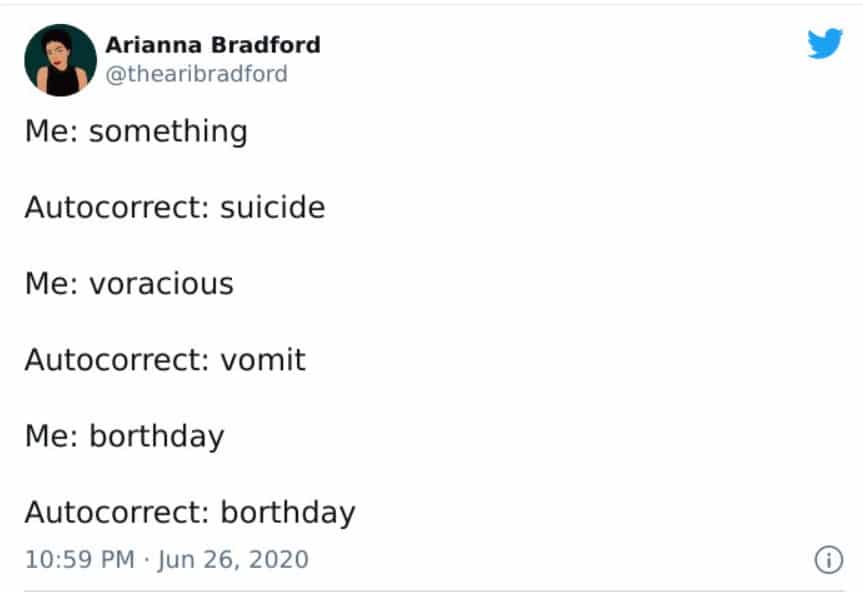Click the word 'something' in the tweet
863x592 pixels.
coord(168,132)
